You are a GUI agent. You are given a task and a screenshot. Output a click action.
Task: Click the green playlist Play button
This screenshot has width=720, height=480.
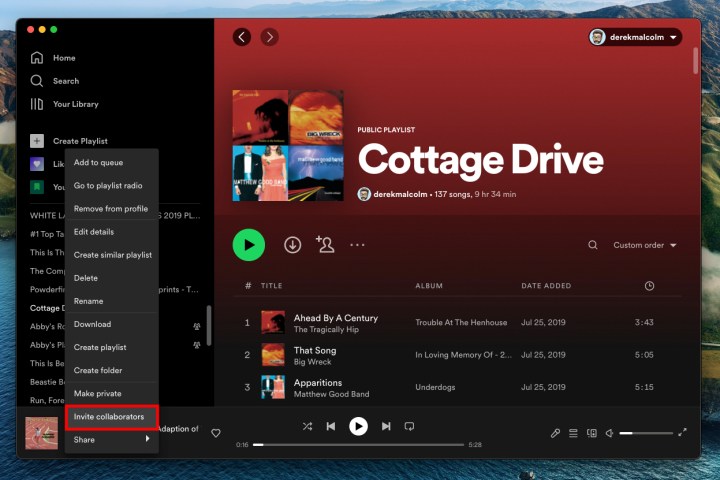pos(249,244)
